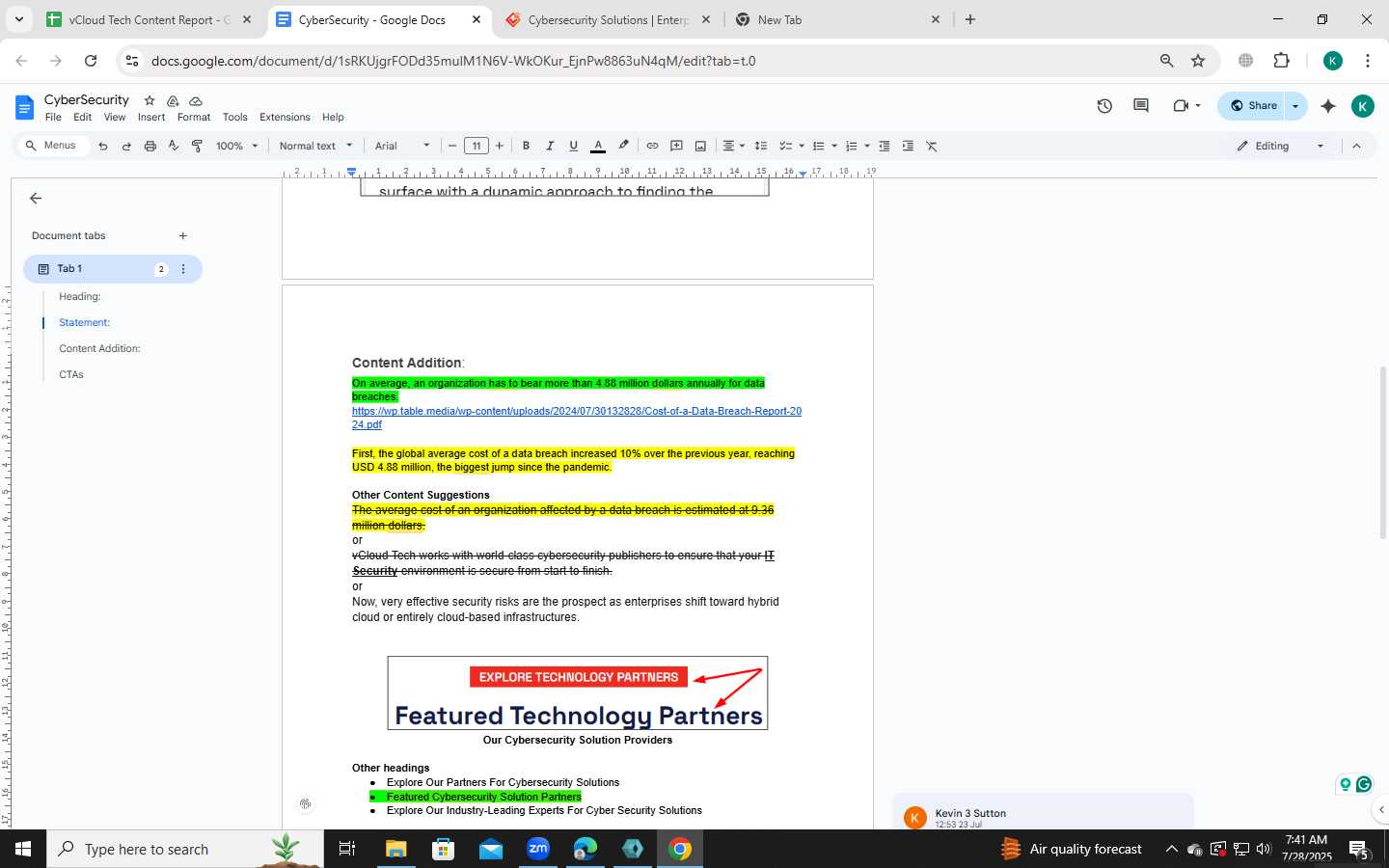Undo the last action in toolbar
1389x868 pixels.
[x=102, y=146]
